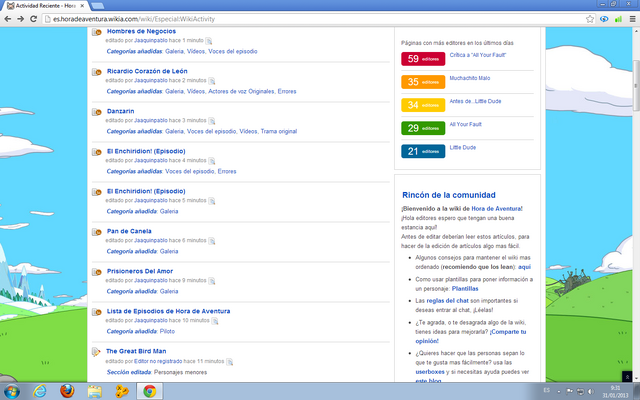Open 'reglas del chat' link
The height and width of the screenshot is (400, 640).
coord(447,301)
